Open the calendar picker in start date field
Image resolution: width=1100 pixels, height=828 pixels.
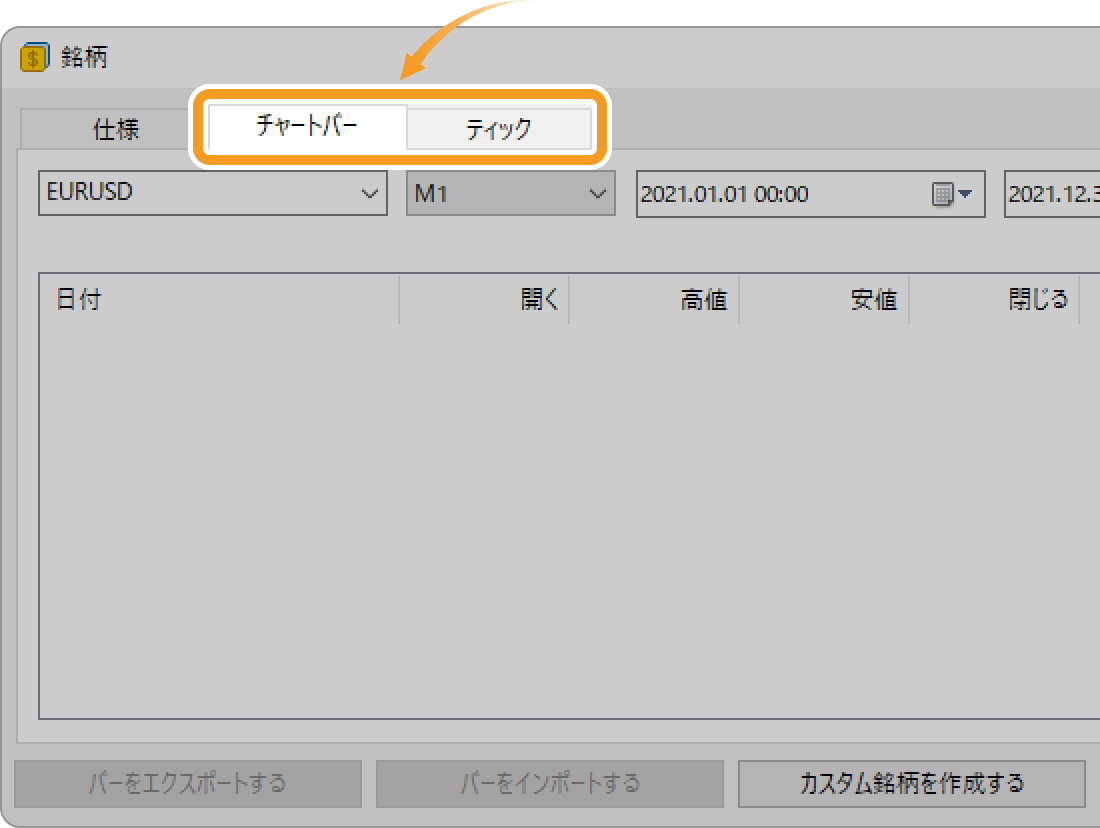(x=952, y=194)
